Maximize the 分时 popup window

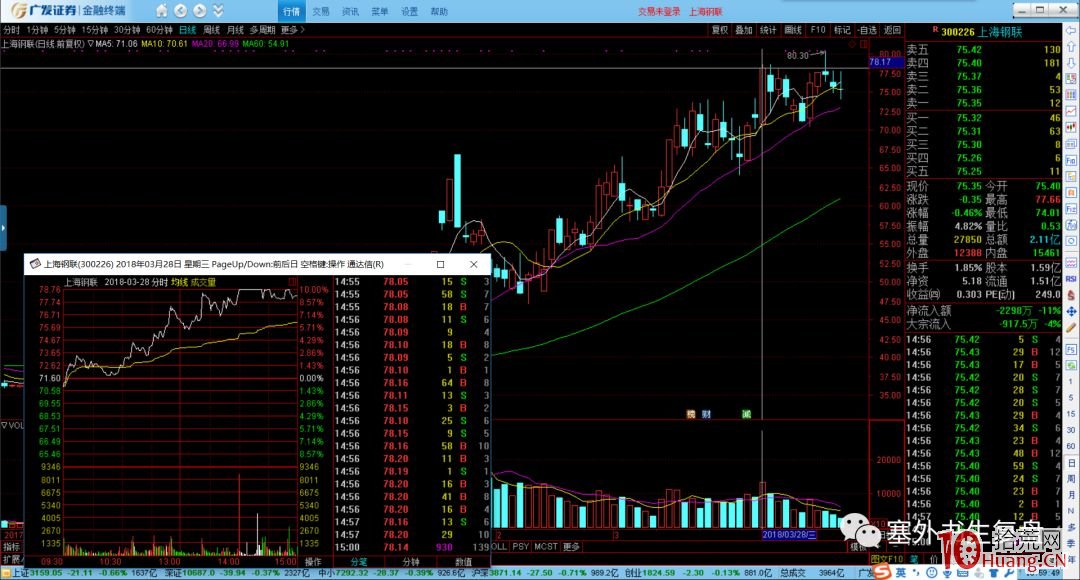coord(441,264)
